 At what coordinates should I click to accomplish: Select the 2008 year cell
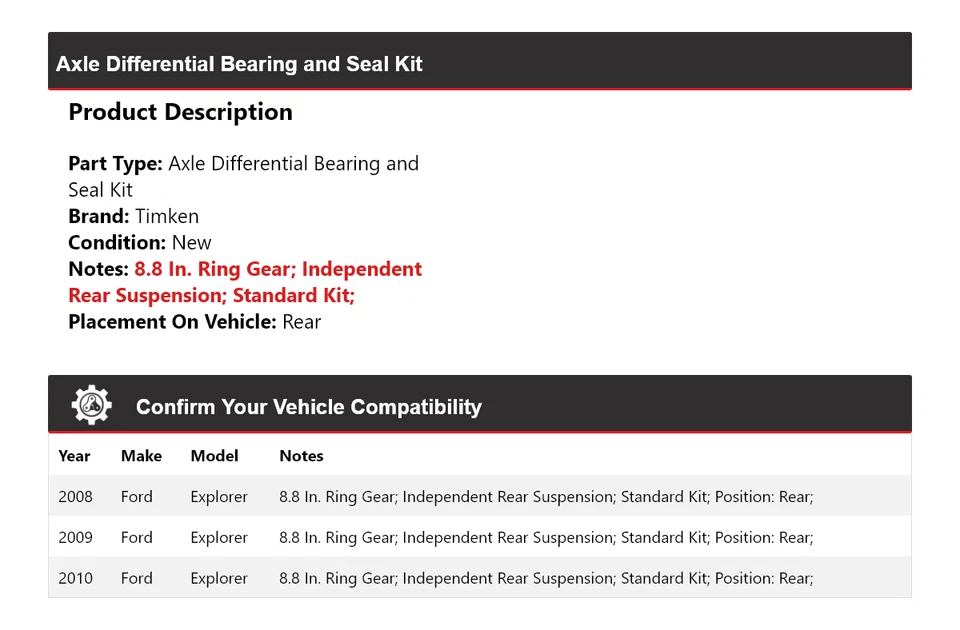[75, 497]
